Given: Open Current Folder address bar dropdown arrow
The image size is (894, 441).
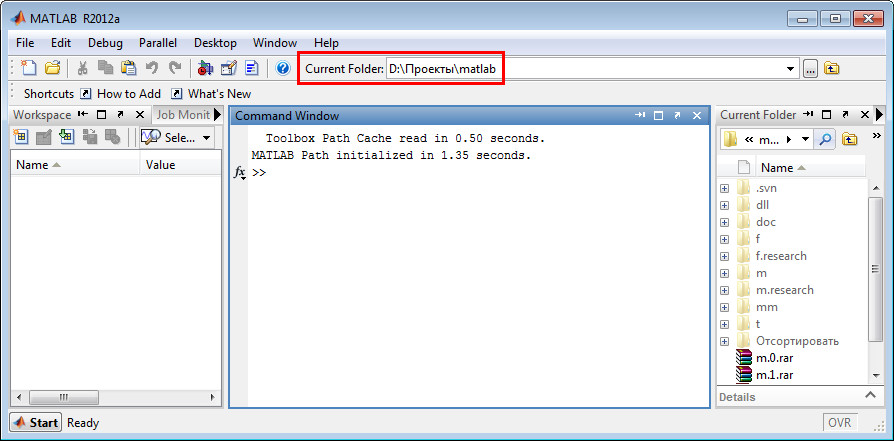Looking at the screenshot, I should pyautogui.click(x=804, y=139).
